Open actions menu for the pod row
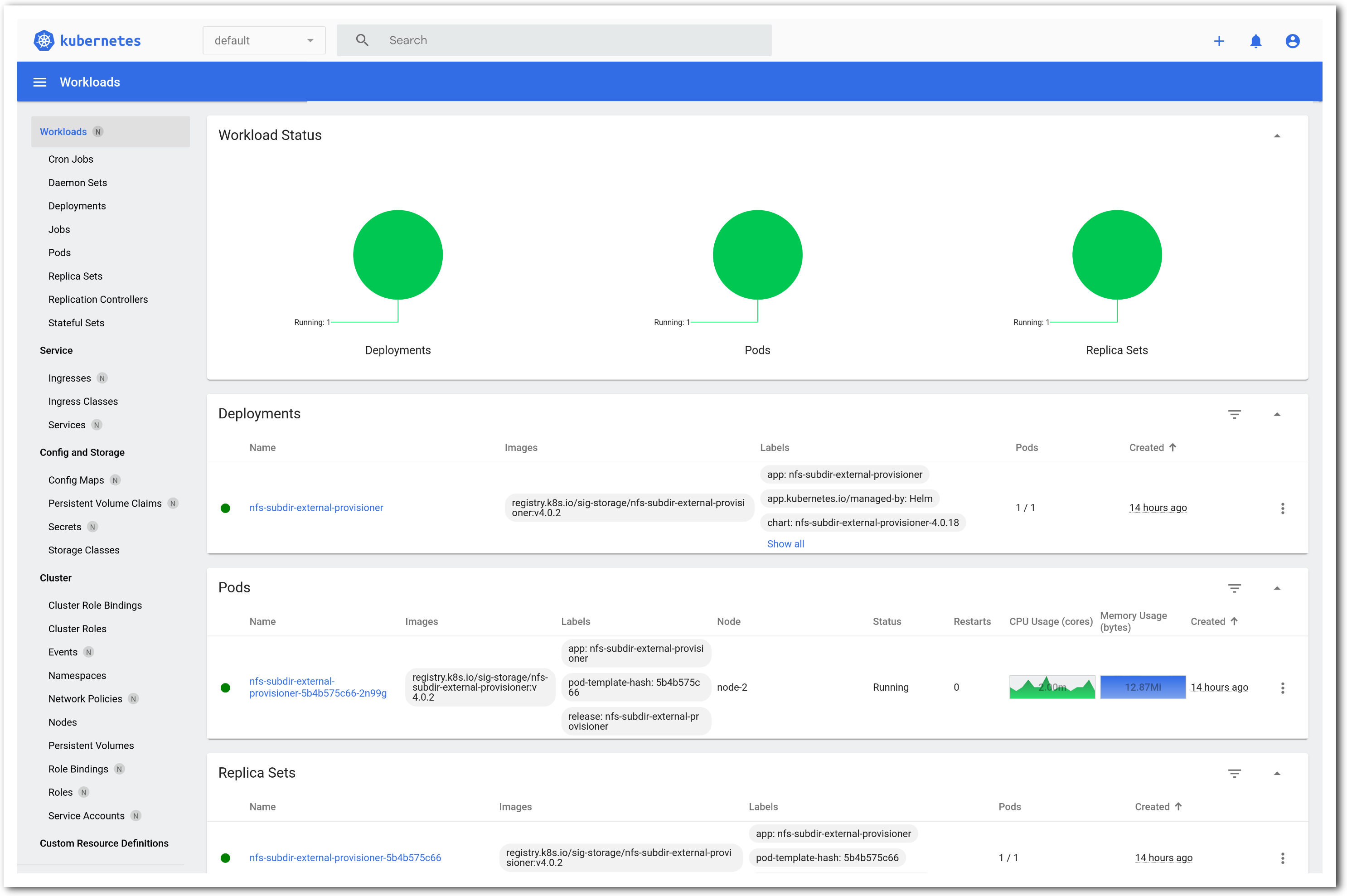Viewport: 1347px width, 896px height. pos(1282,688)
